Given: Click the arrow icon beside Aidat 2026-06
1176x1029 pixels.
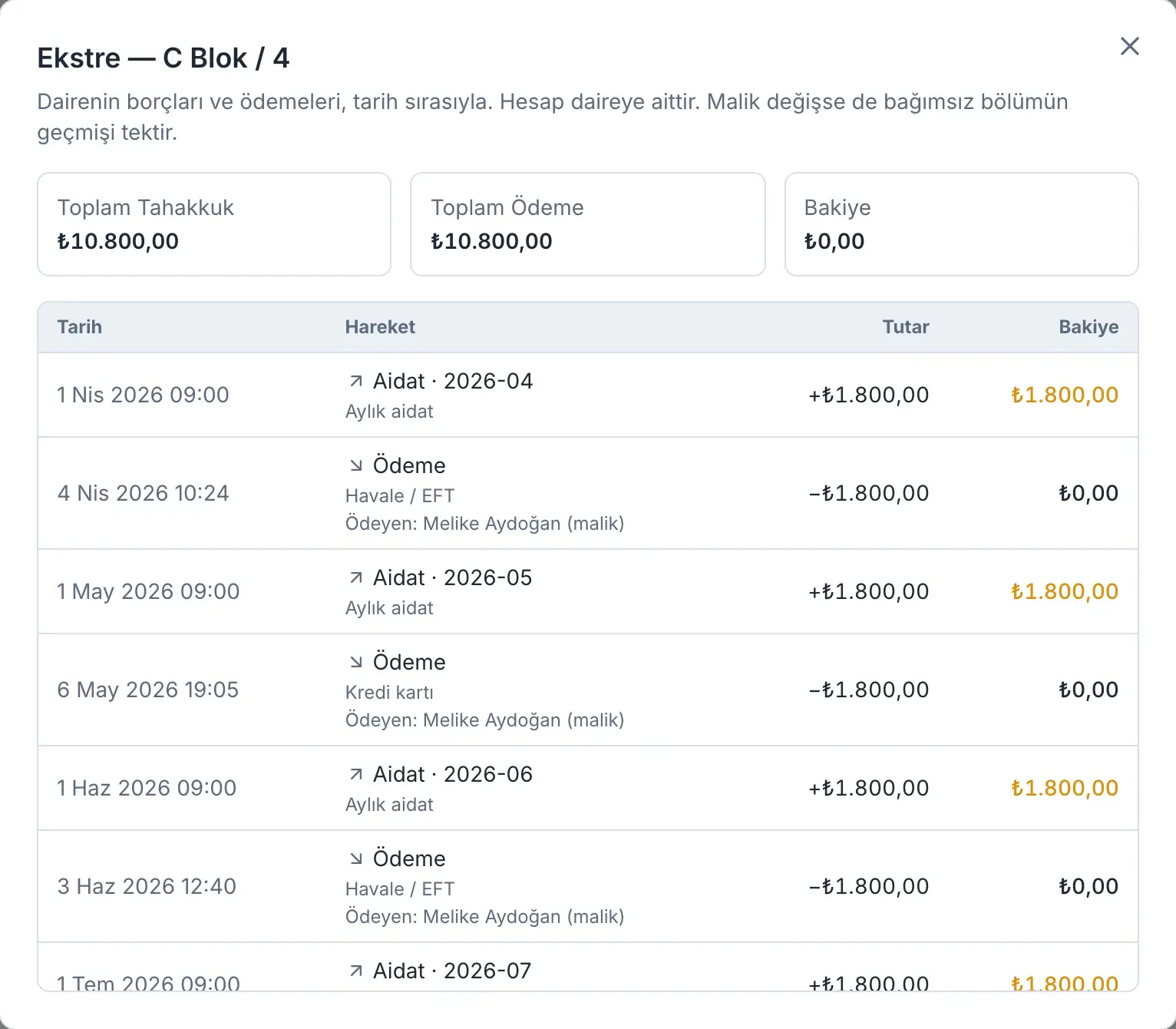Looking at the screenshot, I should [356, 774].
